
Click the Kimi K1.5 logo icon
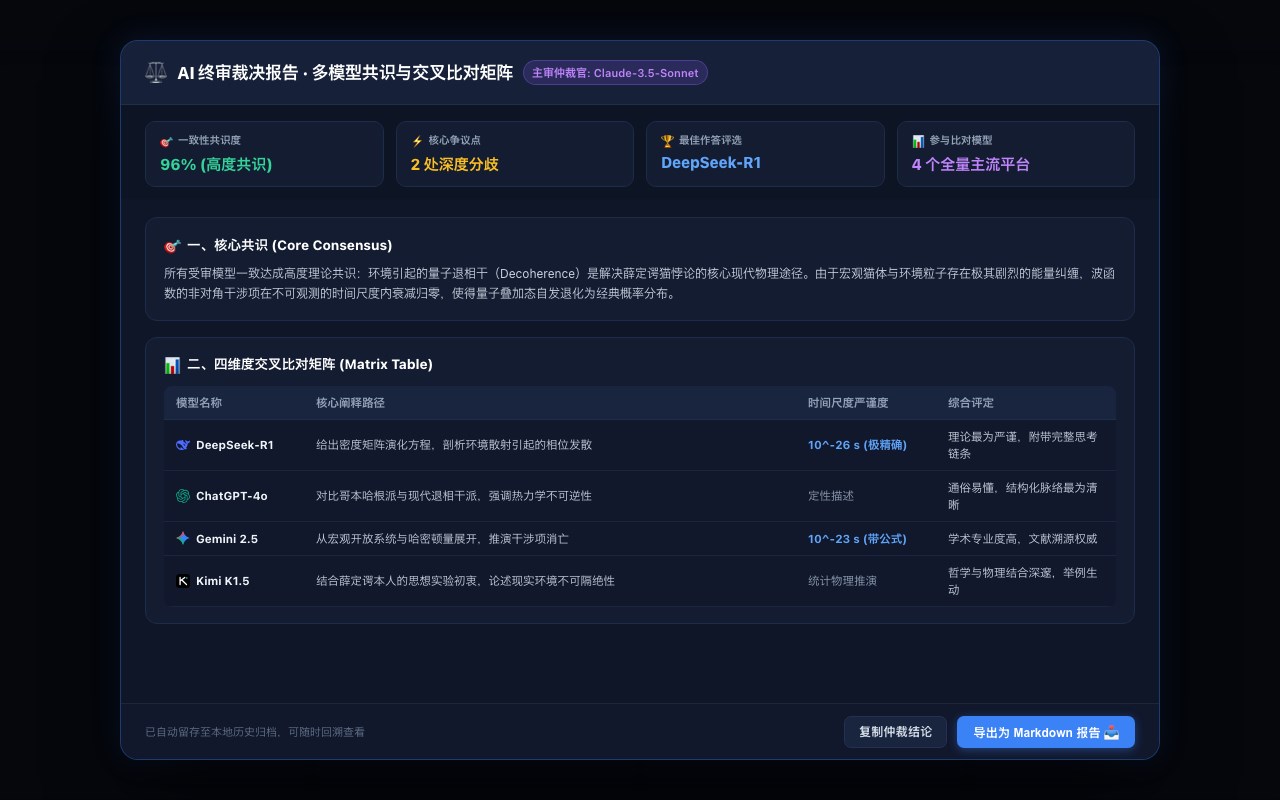tap(183, 581)
